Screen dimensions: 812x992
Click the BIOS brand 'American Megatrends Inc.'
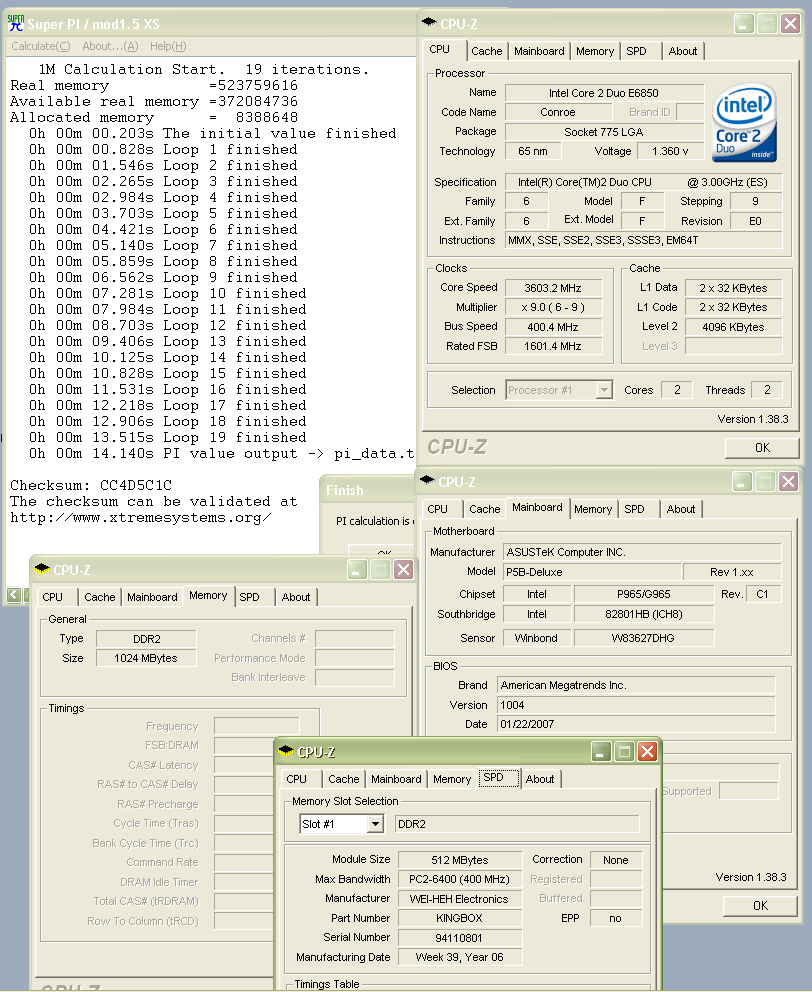coord(636,685)
